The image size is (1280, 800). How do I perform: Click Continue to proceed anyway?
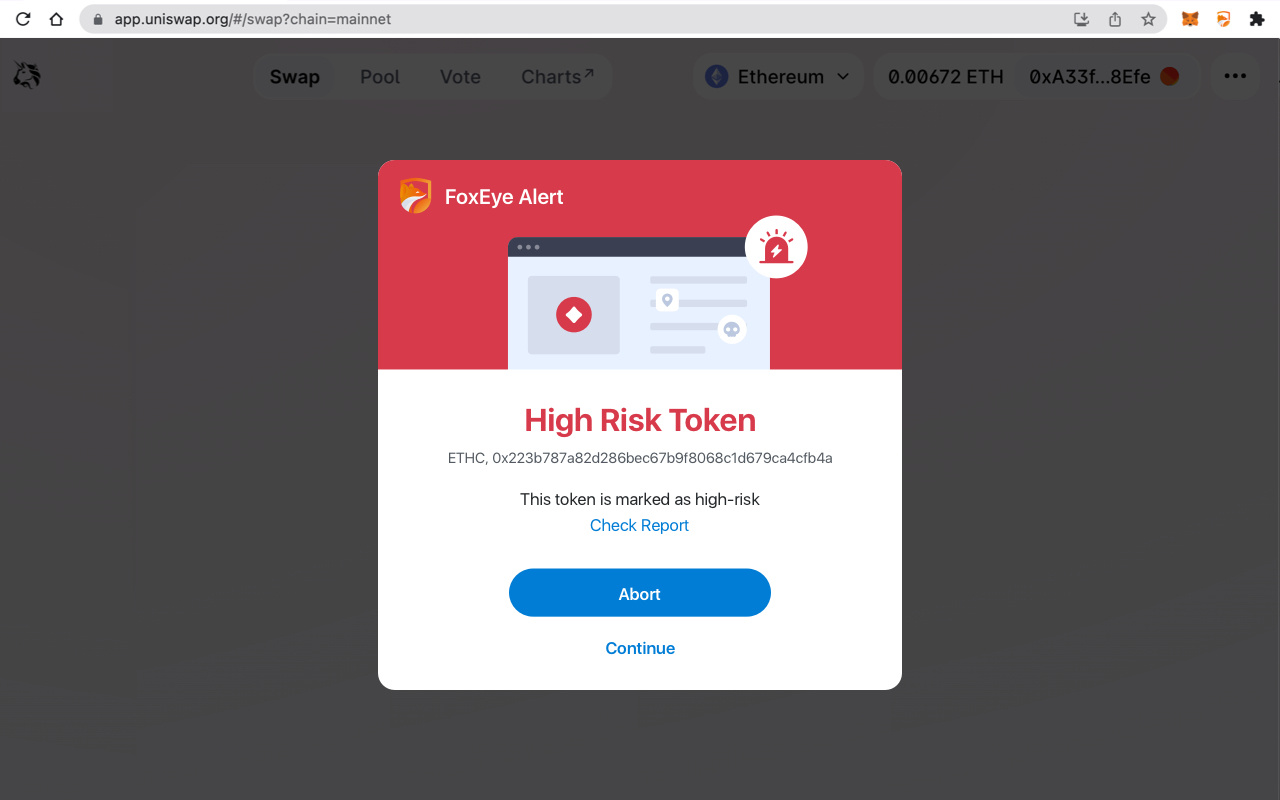[x=640, y=648]
